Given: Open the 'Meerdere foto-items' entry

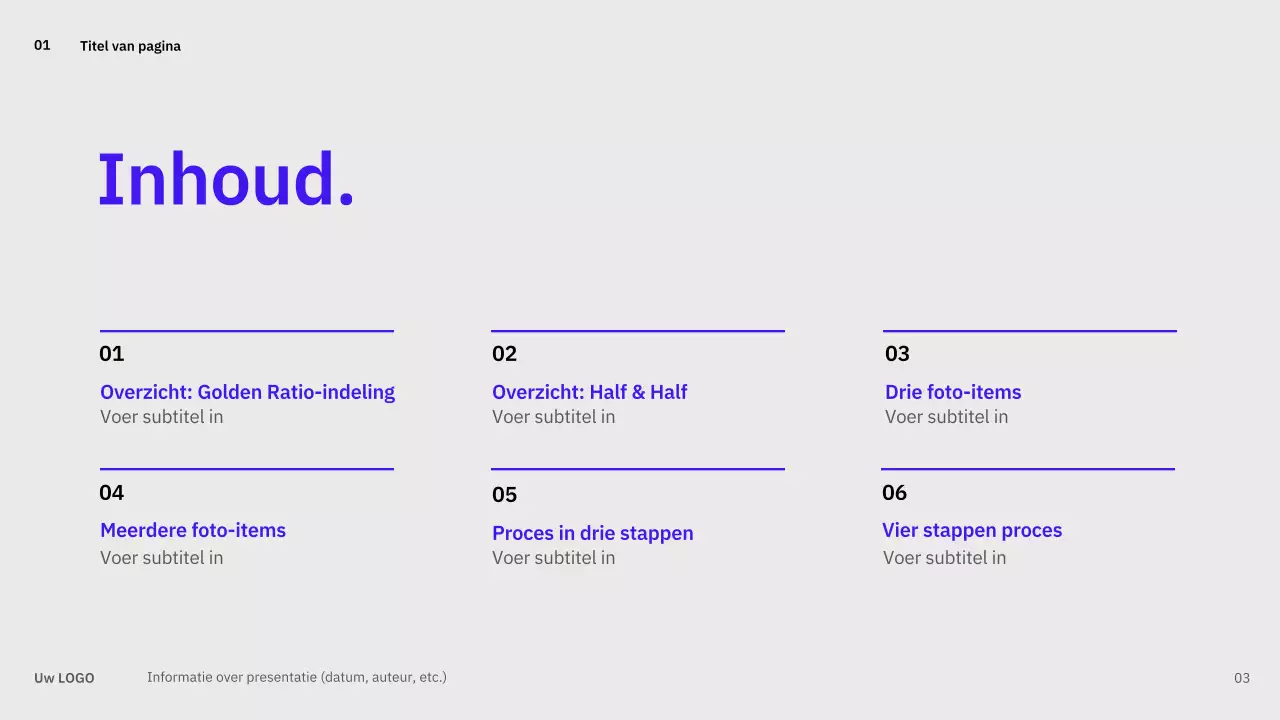Looking at the screenshot, I should 193,530.
